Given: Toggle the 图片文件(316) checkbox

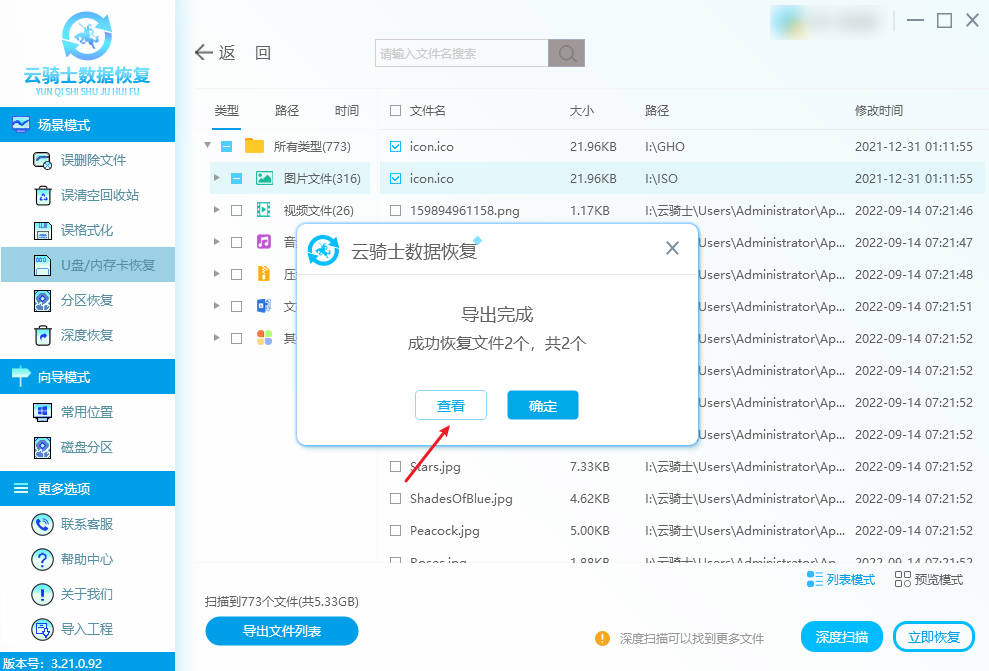Looking at the screenshot, I should tap(237, 178).
